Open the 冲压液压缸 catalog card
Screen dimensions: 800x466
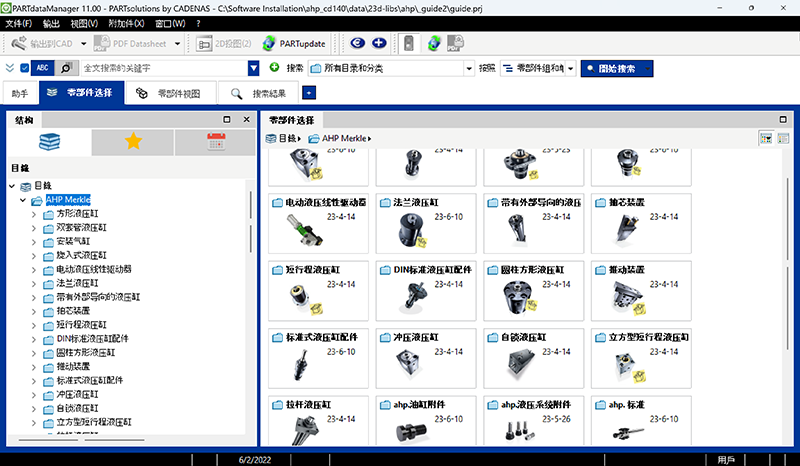point(426,358)
